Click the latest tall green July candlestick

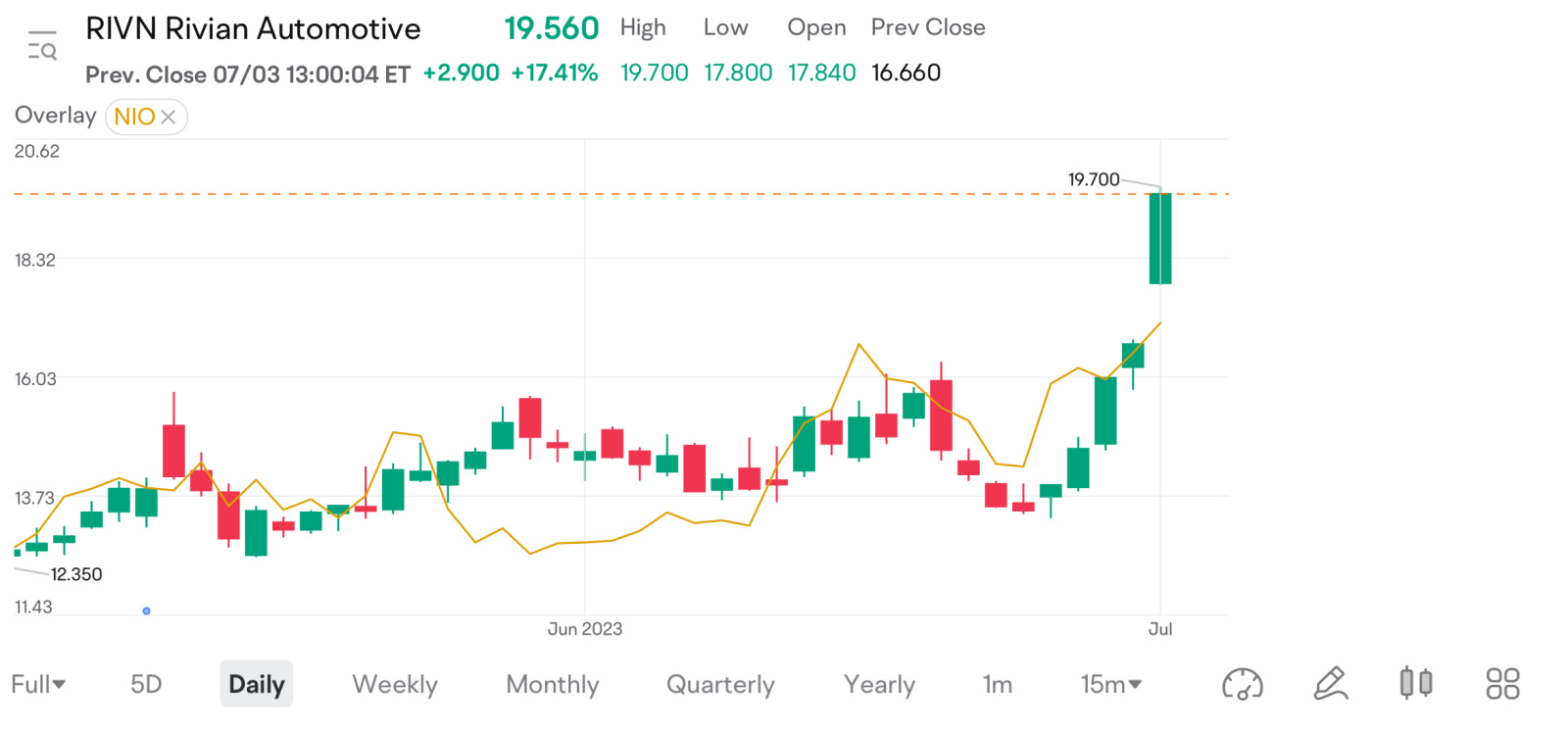(x=1160, y=238)
